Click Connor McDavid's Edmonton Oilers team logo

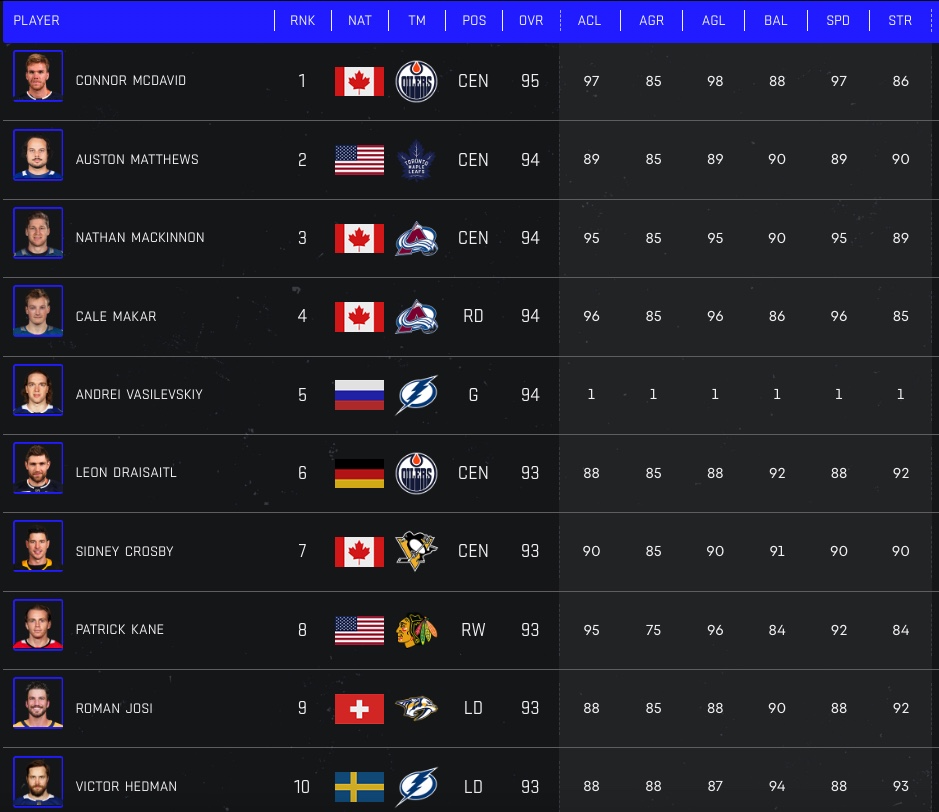[x=417, y=81]
